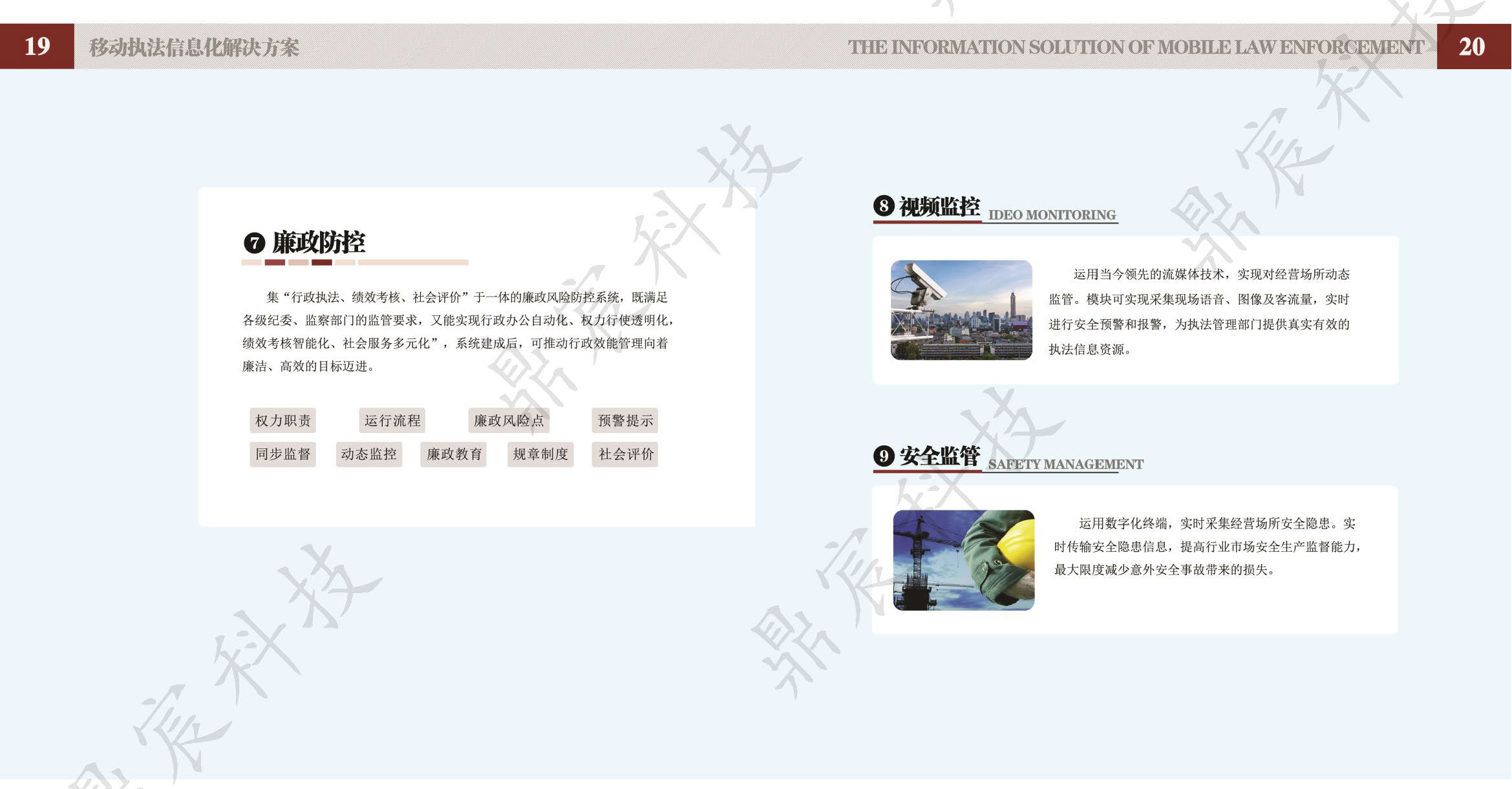Viewport: 1512px width, 789px height.
Task: Click the 运行流程 tag
Action: [x=392, y=421]
